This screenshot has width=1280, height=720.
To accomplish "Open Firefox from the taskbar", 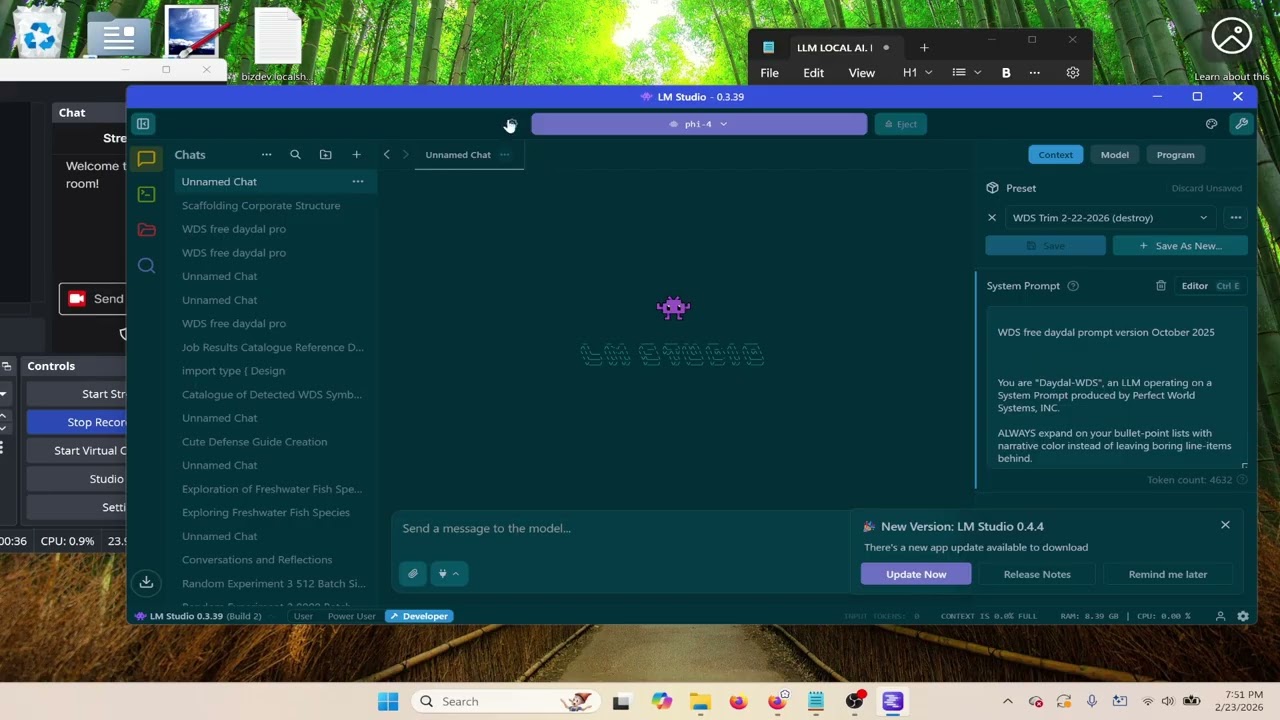I will [738, 702].
